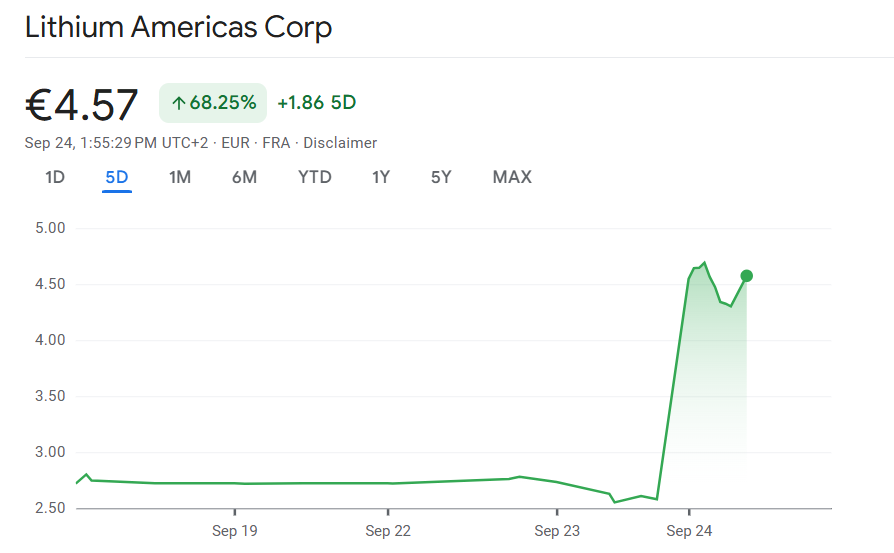The width and height of the screenshot is (894, 553).
Task: Click the green up-arrow icon in percent badge
Action: (x=179, y=103)
